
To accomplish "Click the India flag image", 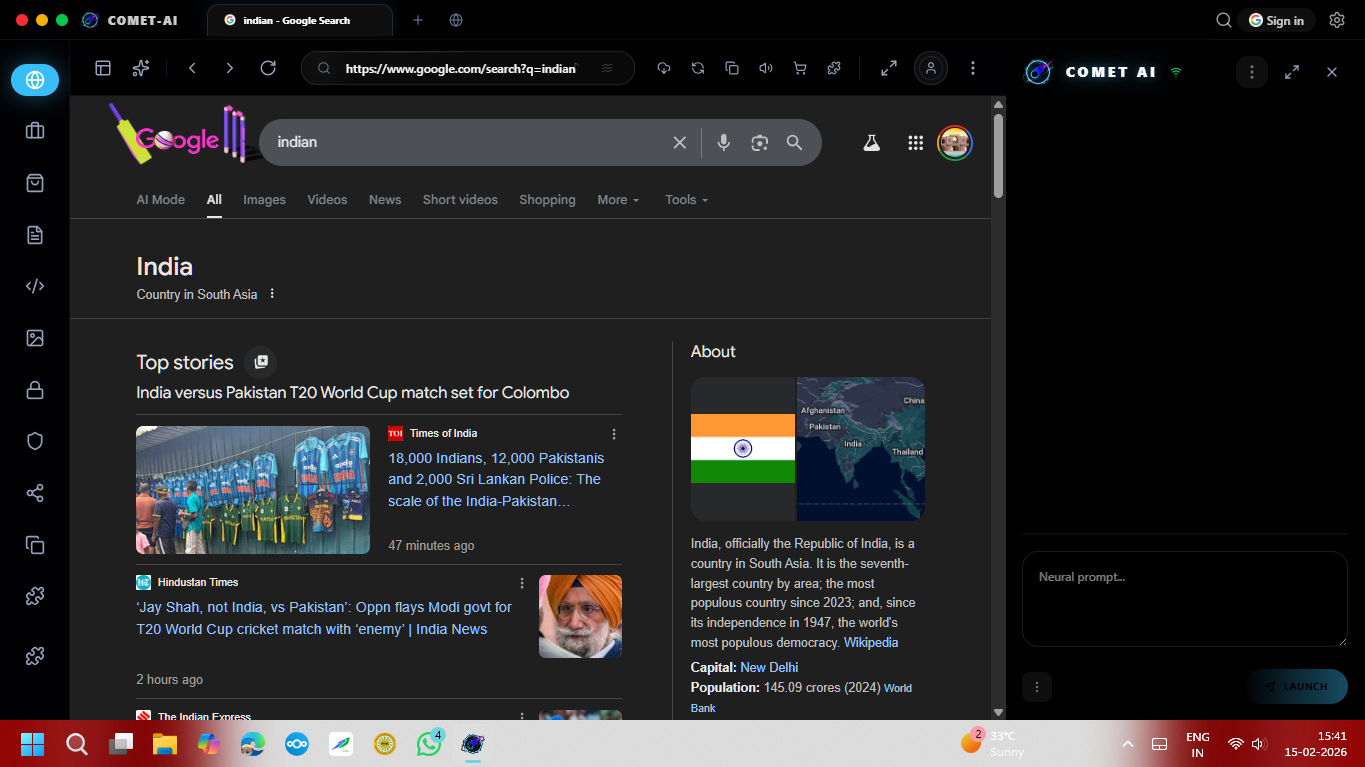I will tap(743, 449).
